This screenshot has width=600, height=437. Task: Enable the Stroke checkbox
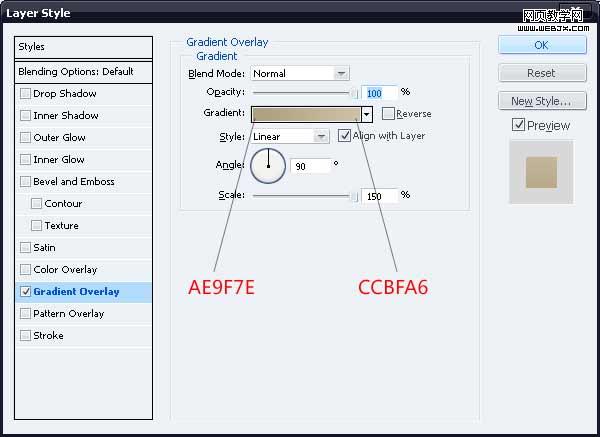coord(25,336)
